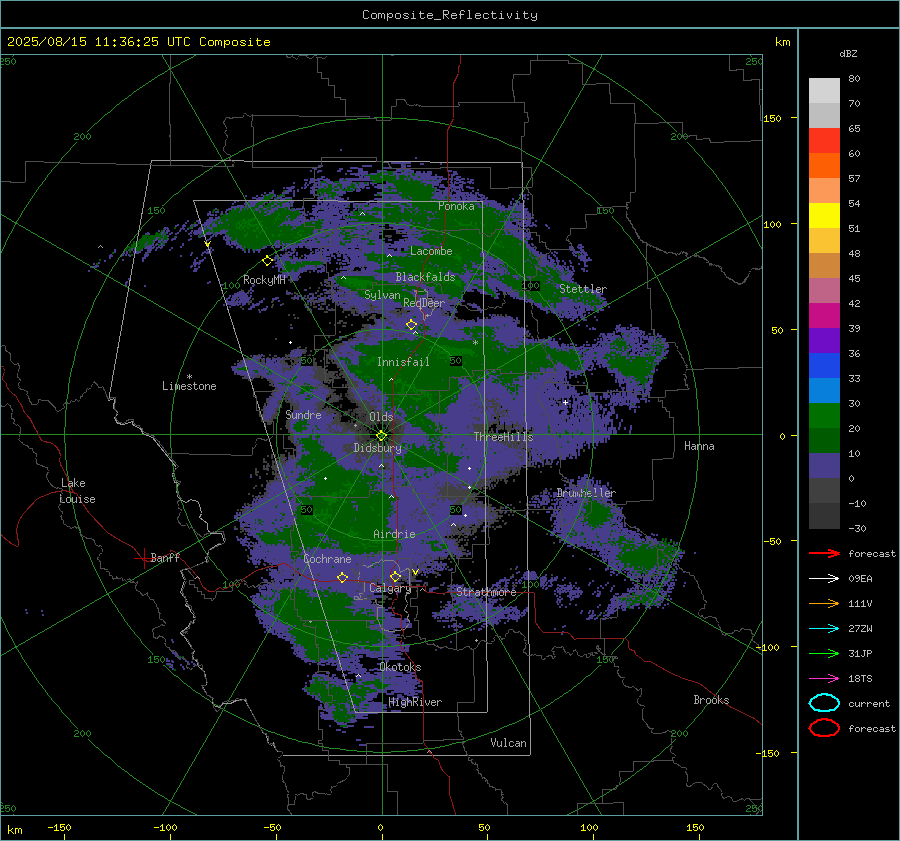Click the orange 111V arrow icon
Image resolution: width=900 pixels, height=841 pixels.
click(x=824, y=603)
